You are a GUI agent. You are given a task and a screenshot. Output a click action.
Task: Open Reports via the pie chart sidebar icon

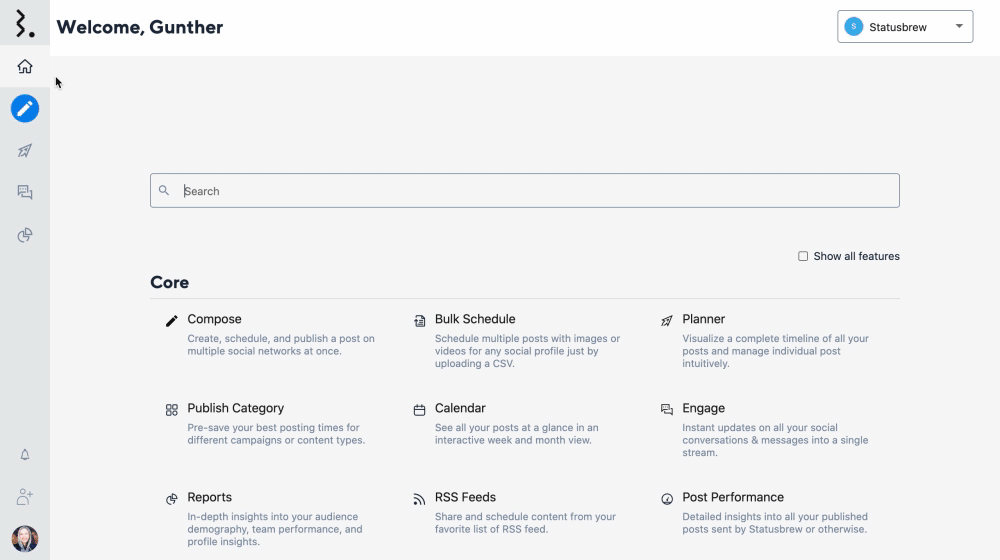pos(25,235)
